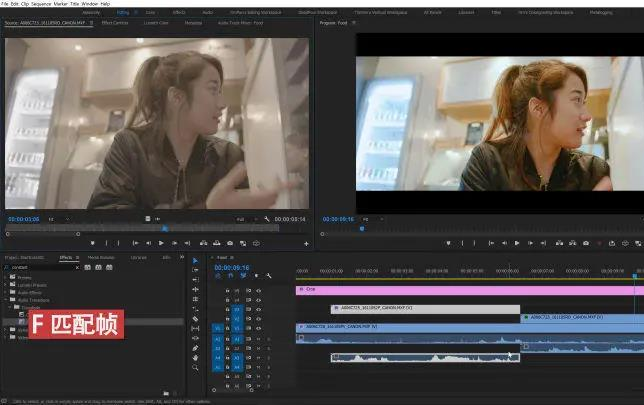
Task: Expand the Audio Effects folder
Action: [x=6, y=292]
